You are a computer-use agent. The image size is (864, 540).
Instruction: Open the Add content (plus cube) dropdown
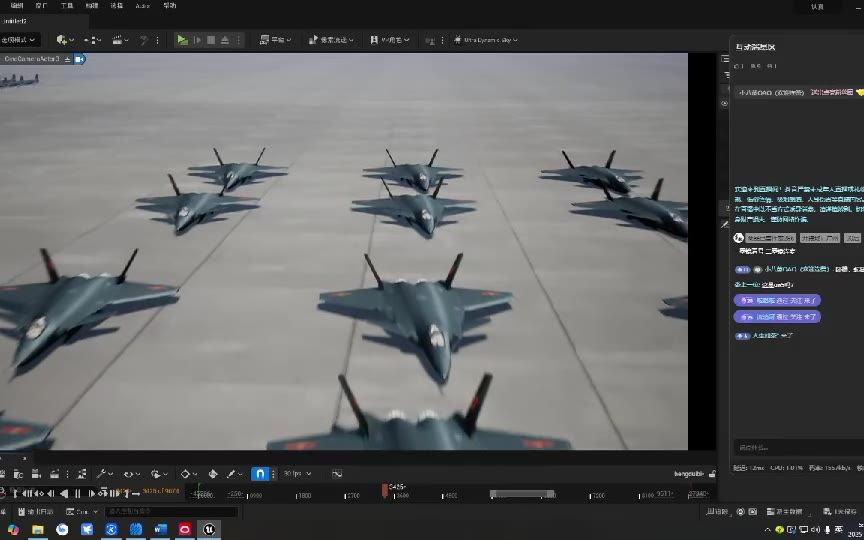coord(64,40)
